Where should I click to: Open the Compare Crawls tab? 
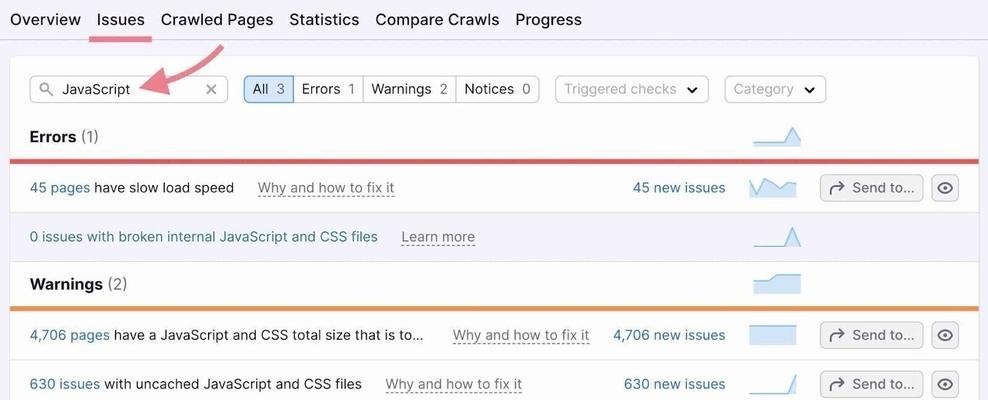[x=437, y=20]
